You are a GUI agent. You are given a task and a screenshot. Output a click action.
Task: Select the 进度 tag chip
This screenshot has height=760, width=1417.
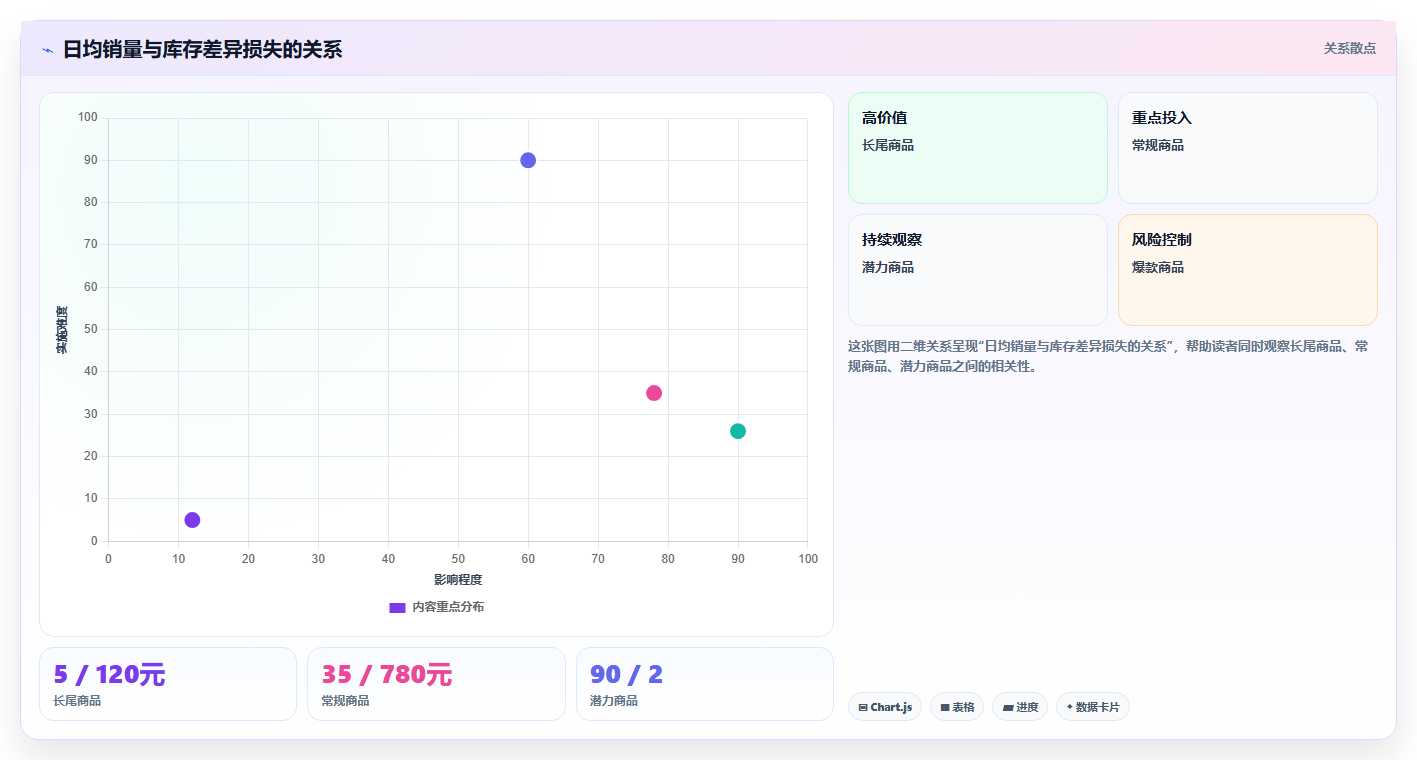(x=1020, y=707)
